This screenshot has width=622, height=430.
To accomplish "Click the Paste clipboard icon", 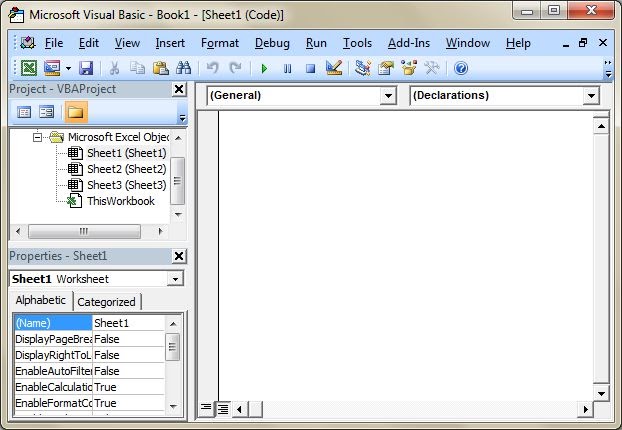I will pyautogui.click(x=161, y=68).
